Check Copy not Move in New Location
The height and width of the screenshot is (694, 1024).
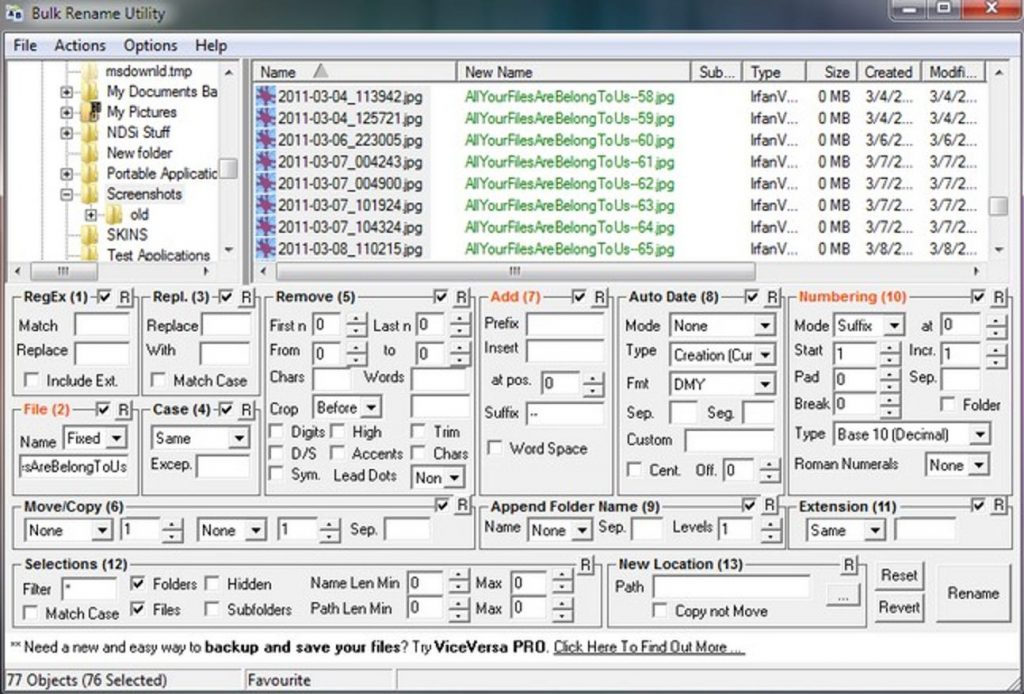[658, 608]
